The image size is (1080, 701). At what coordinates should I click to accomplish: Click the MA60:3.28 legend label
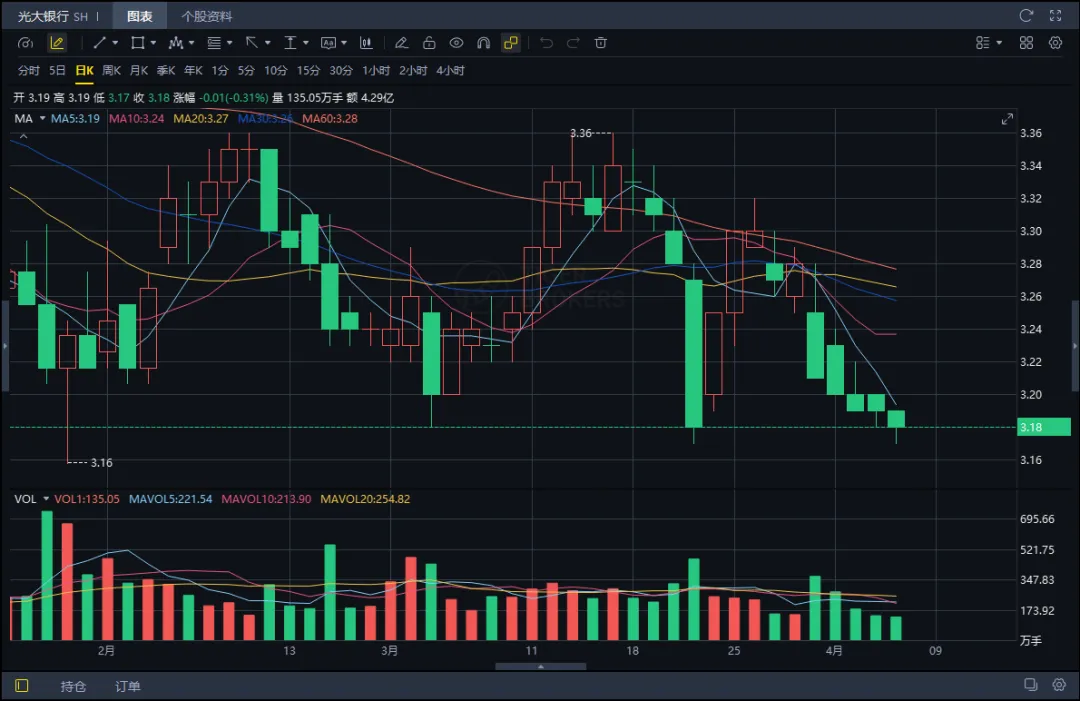click(330, 118)
